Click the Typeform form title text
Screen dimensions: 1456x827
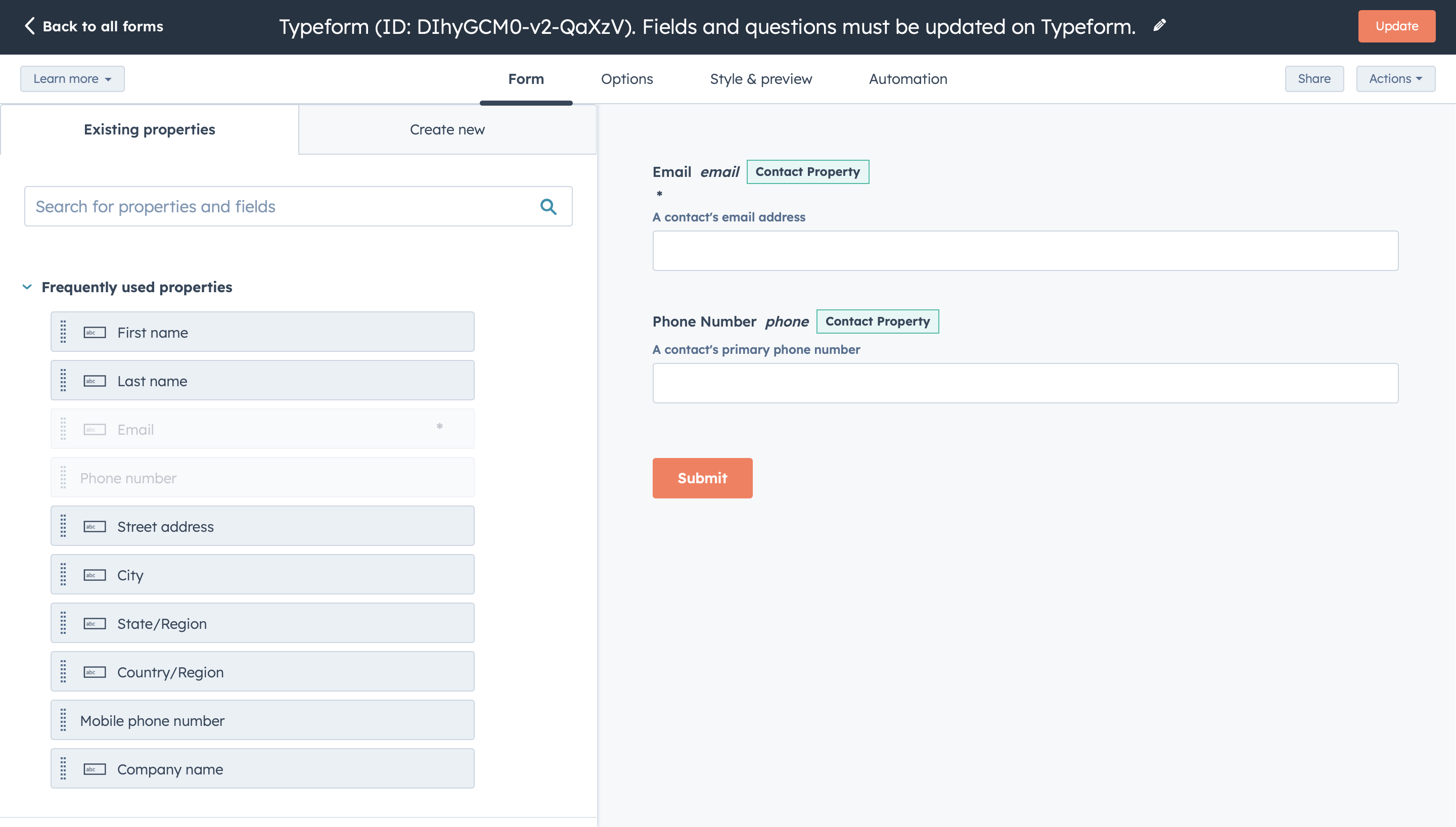pyautogui.click(x=707, y=27)
